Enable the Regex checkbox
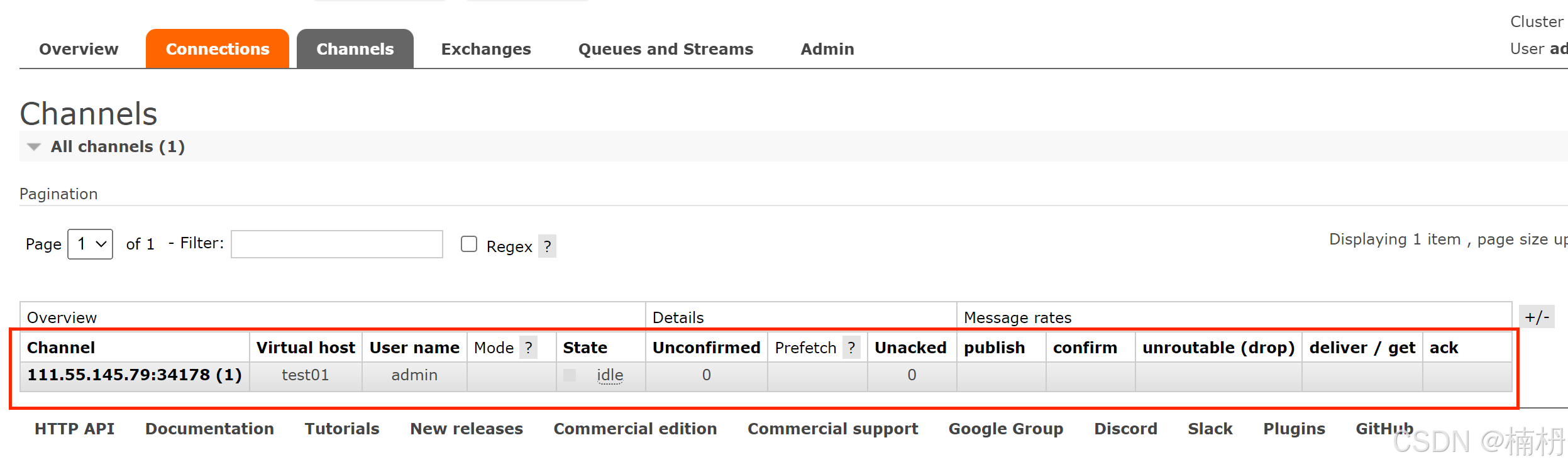Screen dimensions: 1568x467 pyautogui.click(x=469, y=244)
